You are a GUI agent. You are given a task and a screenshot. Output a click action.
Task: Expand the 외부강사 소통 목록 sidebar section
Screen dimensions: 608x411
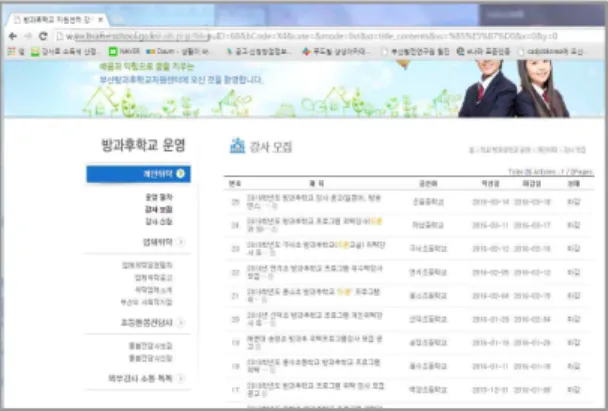pos(180,378)
